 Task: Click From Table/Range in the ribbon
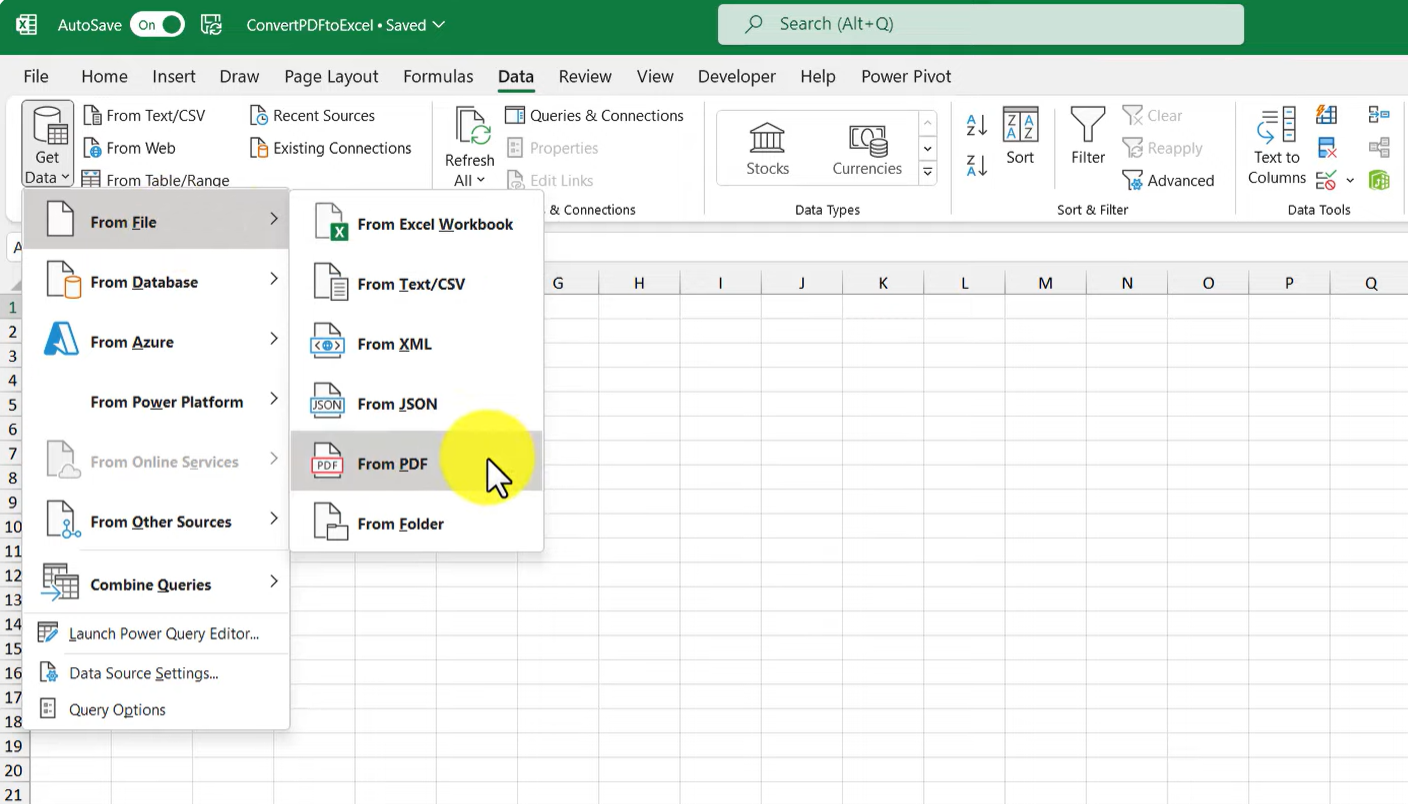click(x=156, y=180)
